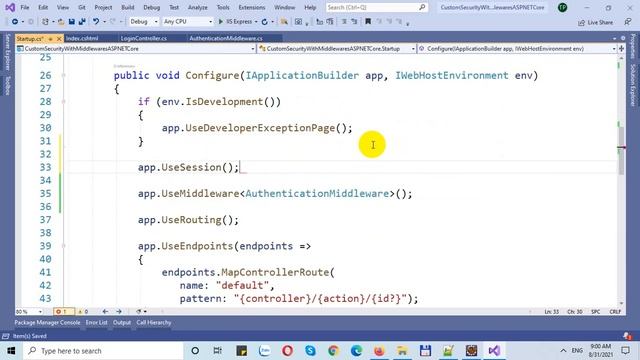
Task: Click the Find in Files toolbar icon
Action: coord(284,22)
